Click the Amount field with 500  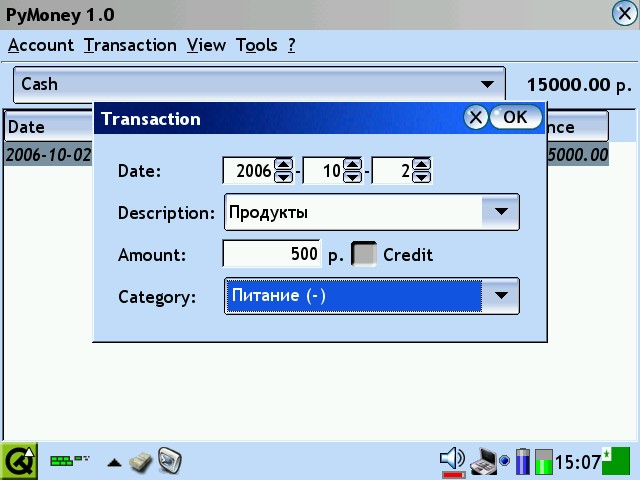272,253
